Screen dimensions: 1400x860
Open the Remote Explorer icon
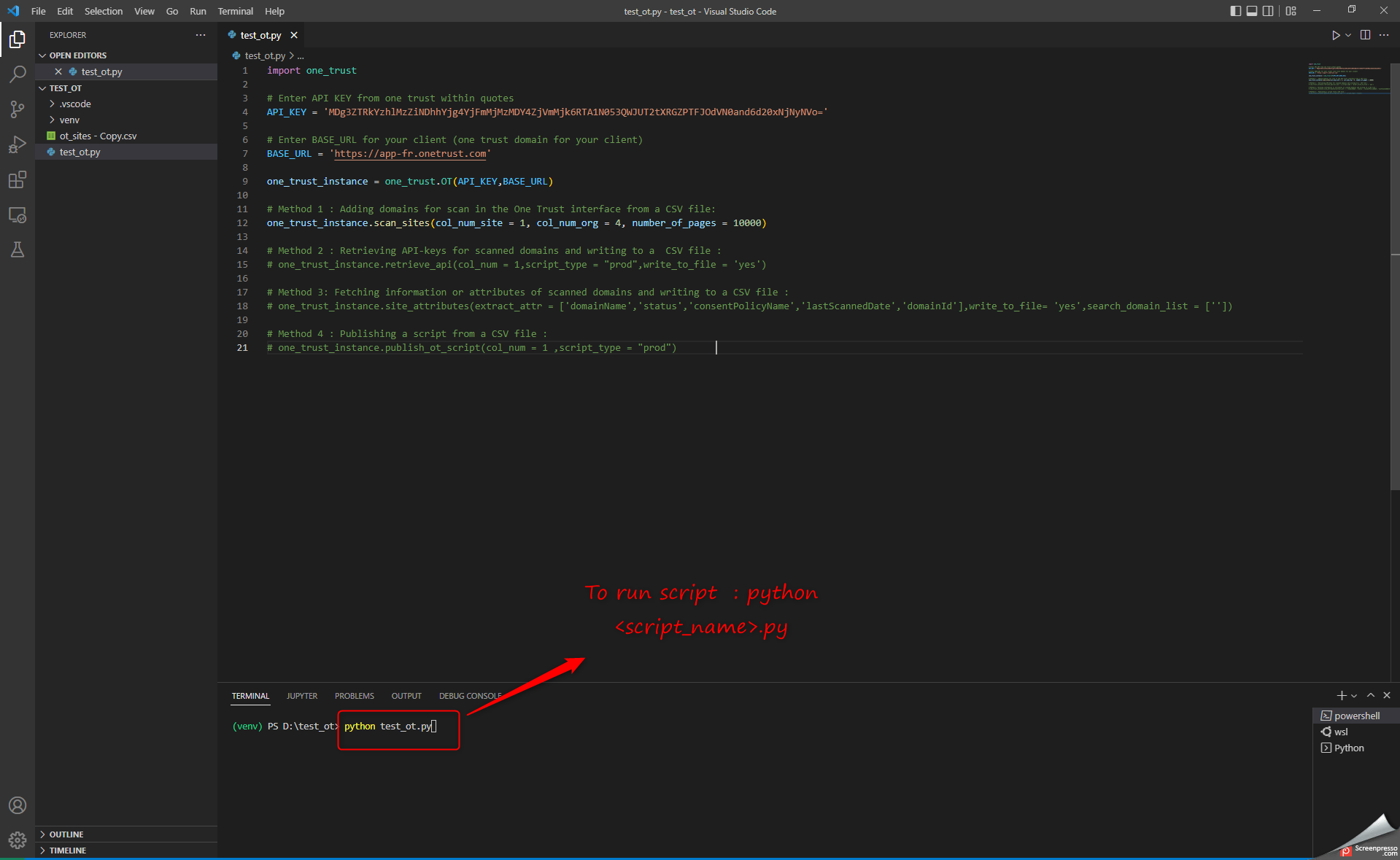coord(18,215)
